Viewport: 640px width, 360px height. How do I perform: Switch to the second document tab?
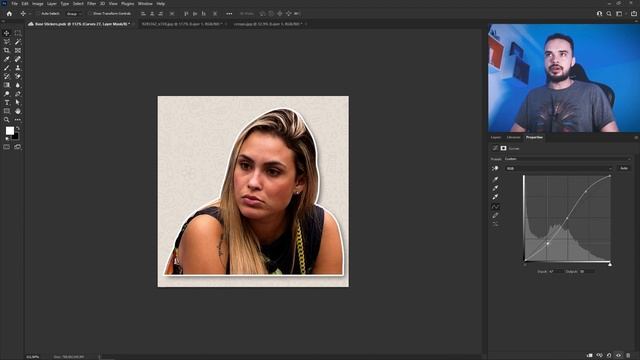pyautogui.click(x=181, y=24)
